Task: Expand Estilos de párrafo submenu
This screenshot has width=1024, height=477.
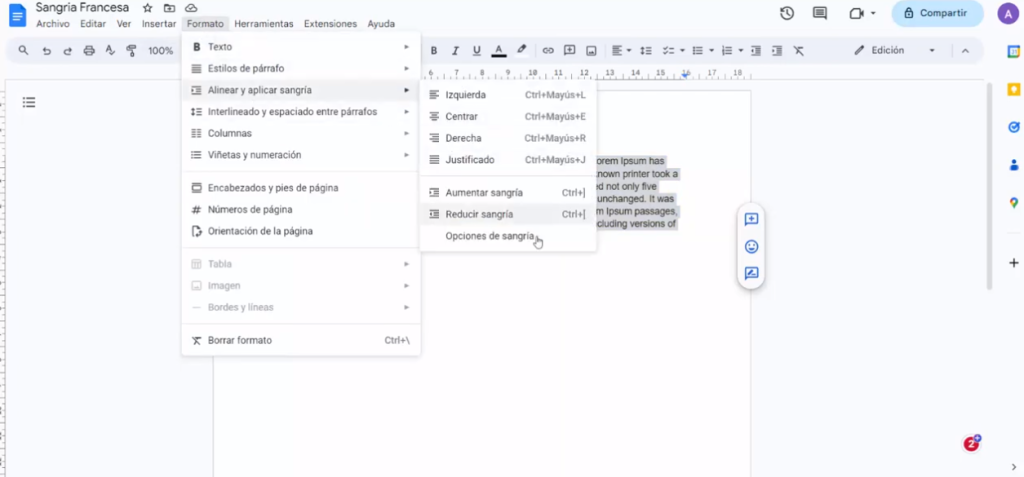Action: click(x=301, y=68)
